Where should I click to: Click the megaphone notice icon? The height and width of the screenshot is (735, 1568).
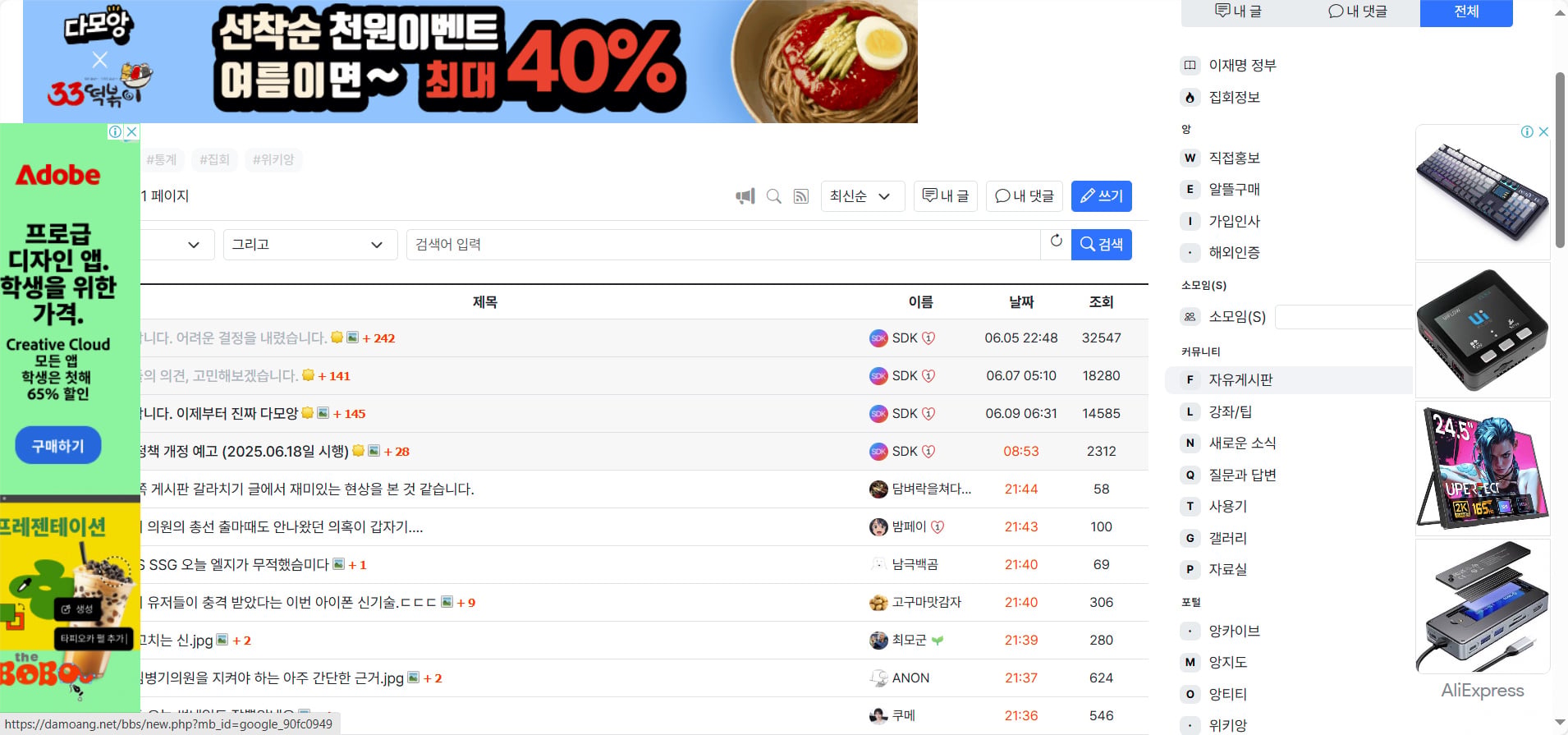coord(745,196)
